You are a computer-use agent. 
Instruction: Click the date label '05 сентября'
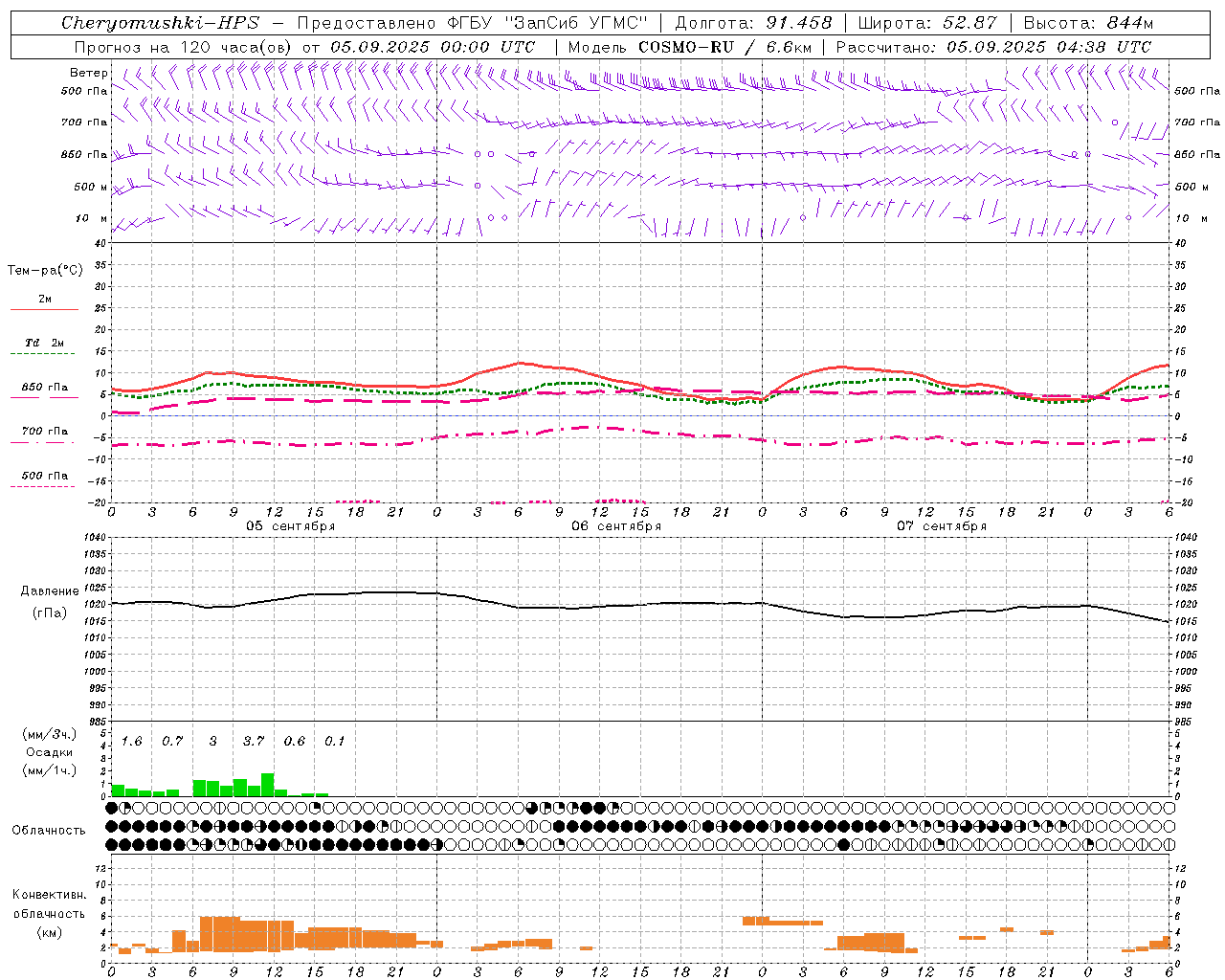290,526
